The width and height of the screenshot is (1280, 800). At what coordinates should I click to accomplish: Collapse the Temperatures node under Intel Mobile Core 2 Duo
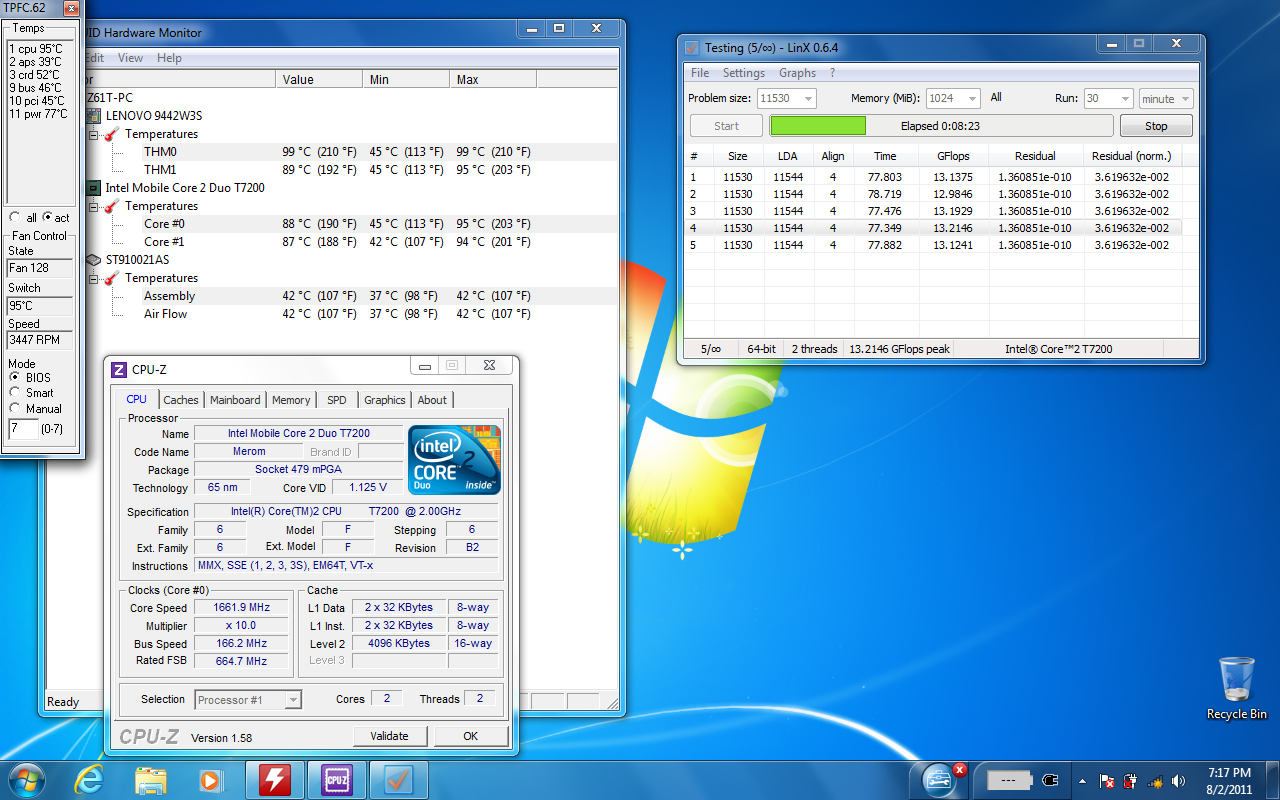pos(94,206)
